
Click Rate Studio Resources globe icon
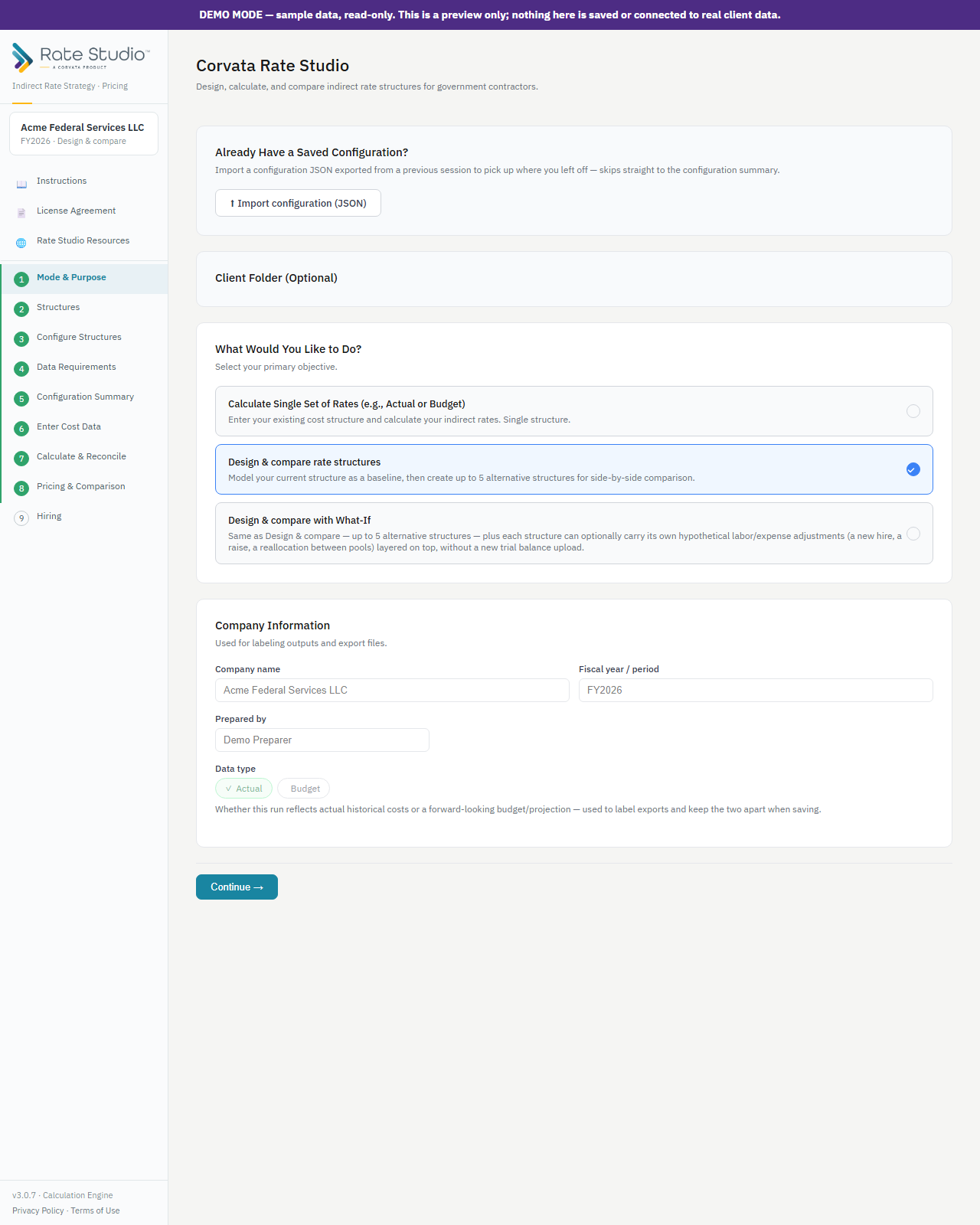click(21, 243)
